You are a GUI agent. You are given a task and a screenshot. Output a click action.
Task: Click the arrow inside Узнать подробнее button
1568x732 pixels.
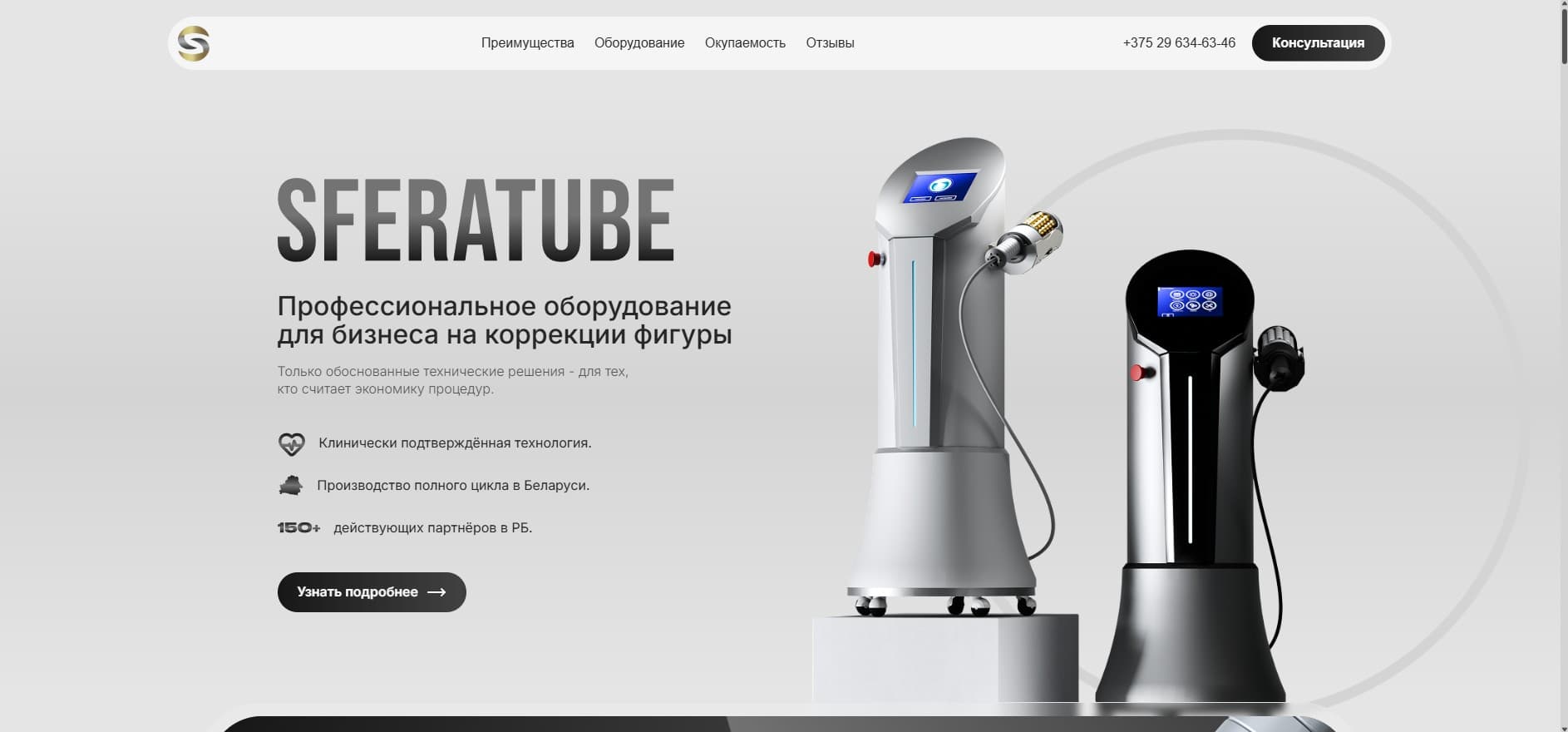(436, 592)
